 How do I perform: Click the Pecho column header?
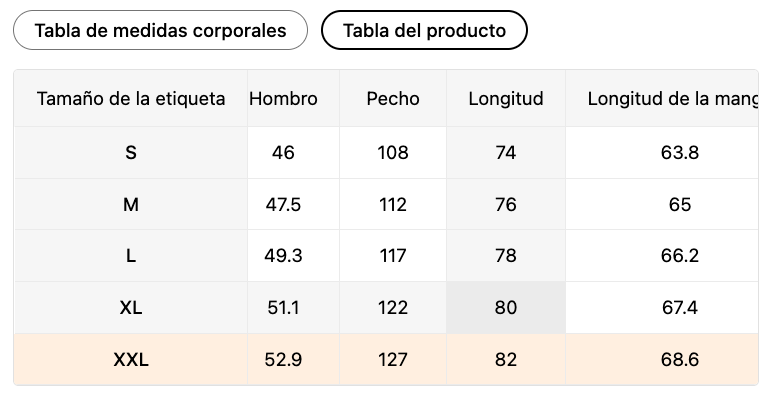393,98
